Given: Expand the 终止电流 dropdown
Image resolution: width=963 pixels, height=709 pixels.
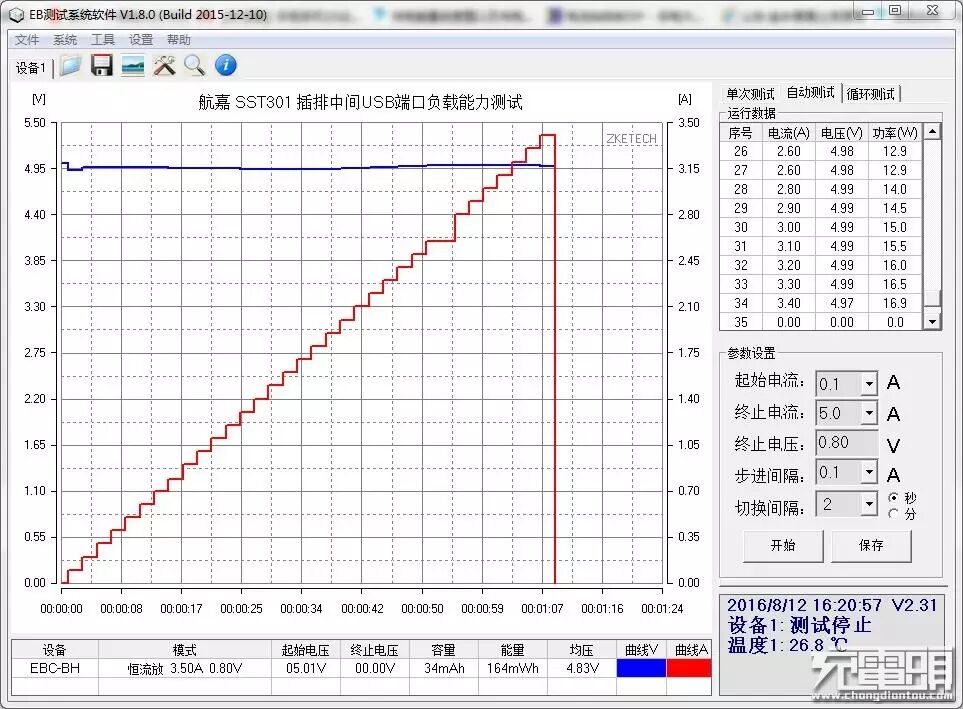Looking at the screenshot, I should pos(869,413).
